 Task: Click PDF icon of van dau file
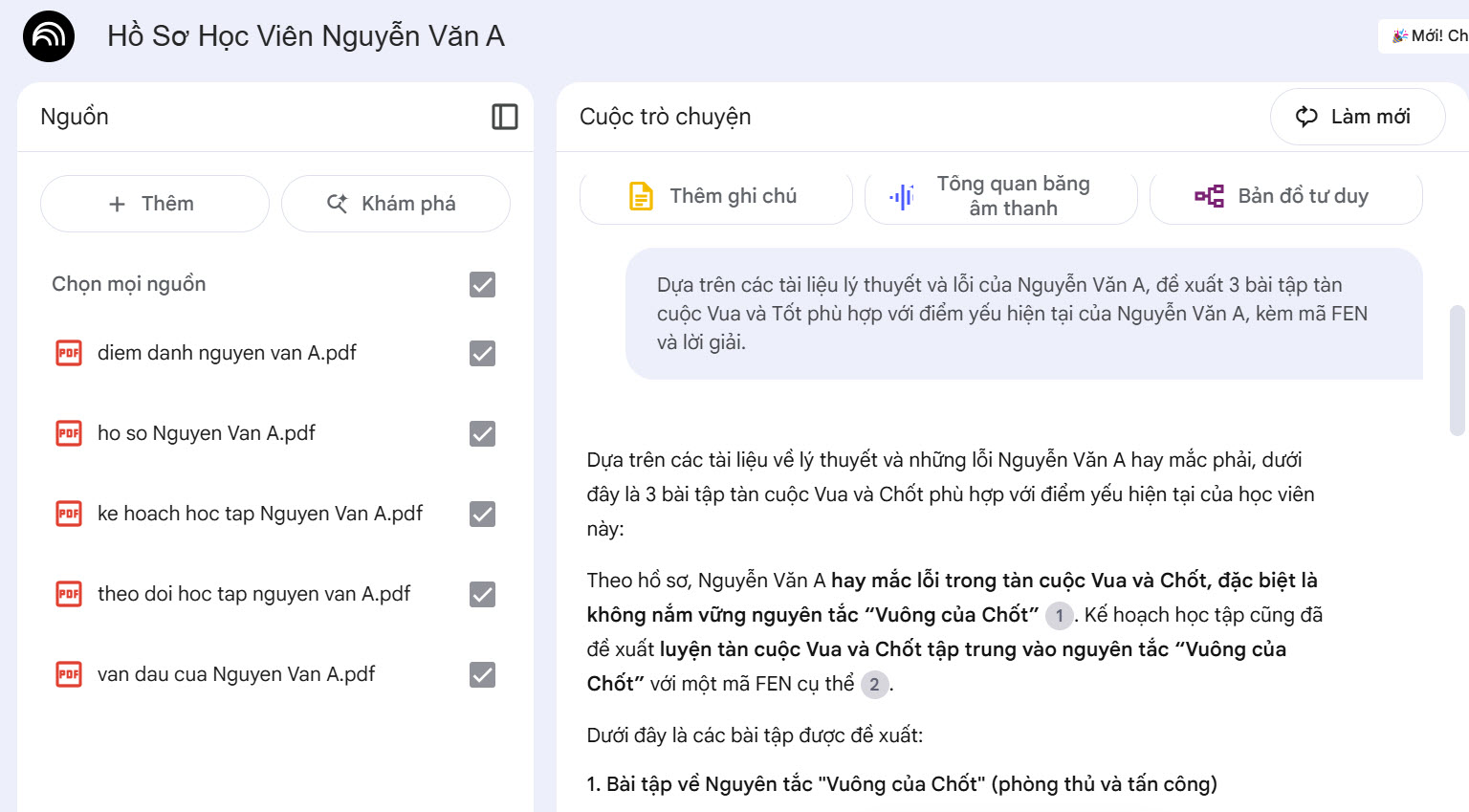(69, 674)
